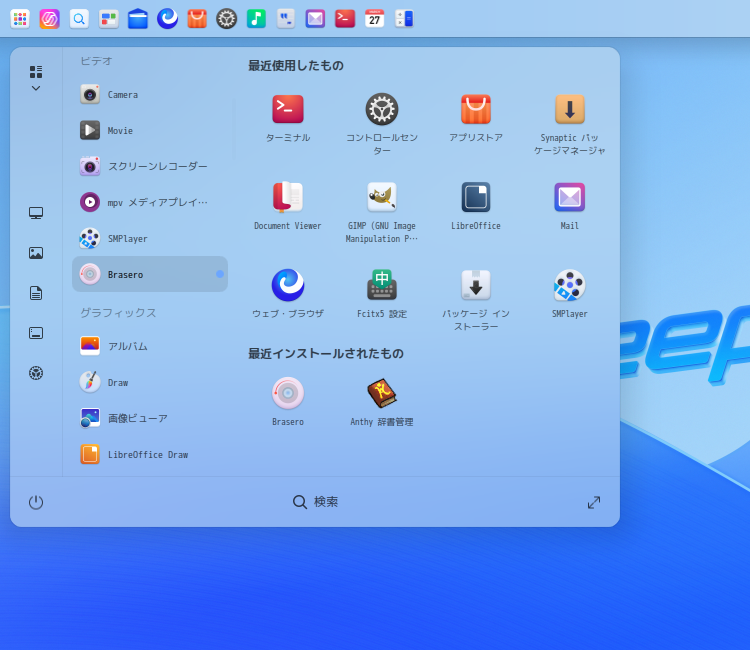Launch GIMP image editor

(382, 198)
